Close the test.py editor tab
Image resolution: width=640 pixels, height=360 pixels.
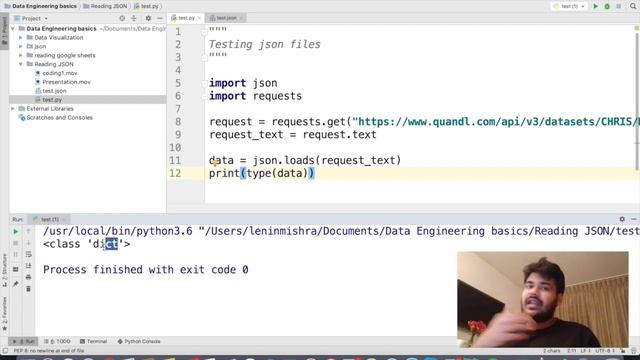pos(200,18)
